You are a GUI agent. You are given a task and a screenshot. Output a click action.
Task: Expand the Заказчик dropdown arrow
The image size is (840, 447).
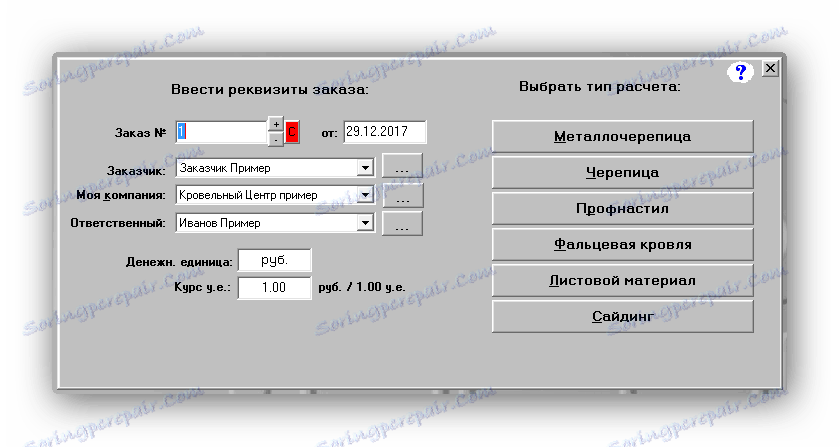click(365, 168)
